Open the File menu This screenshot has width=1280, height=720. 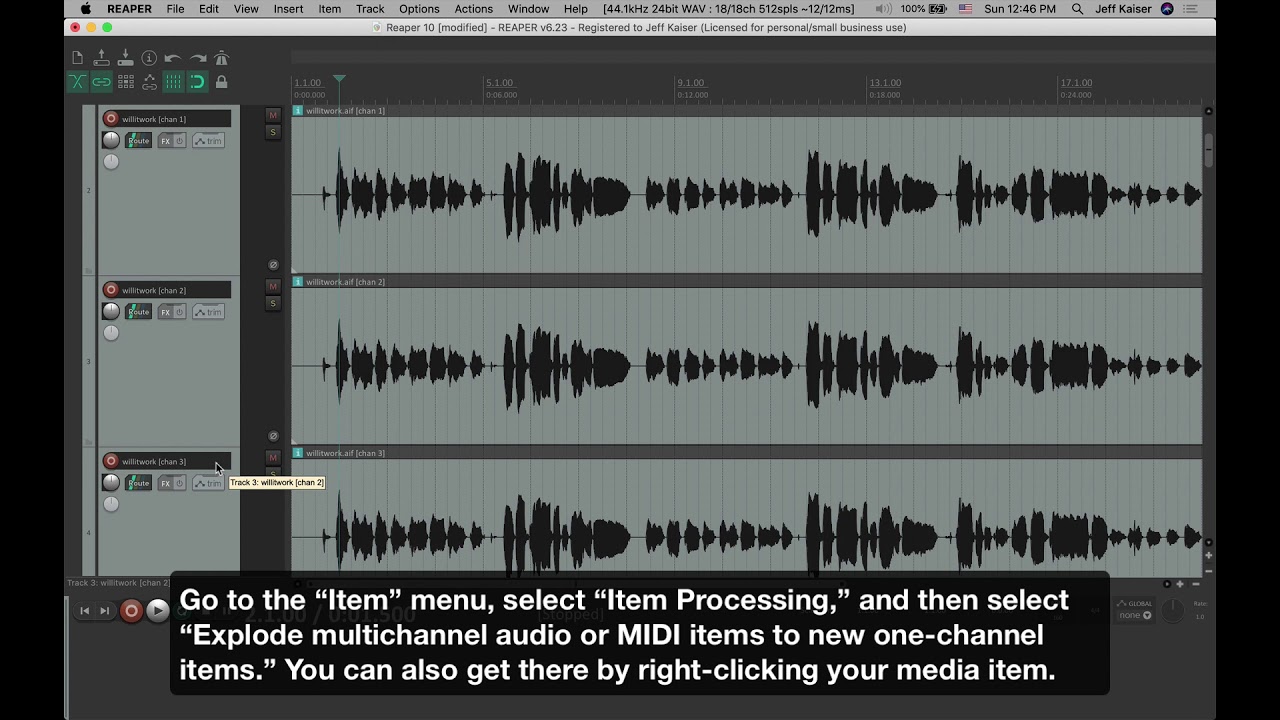coord(175,9)
